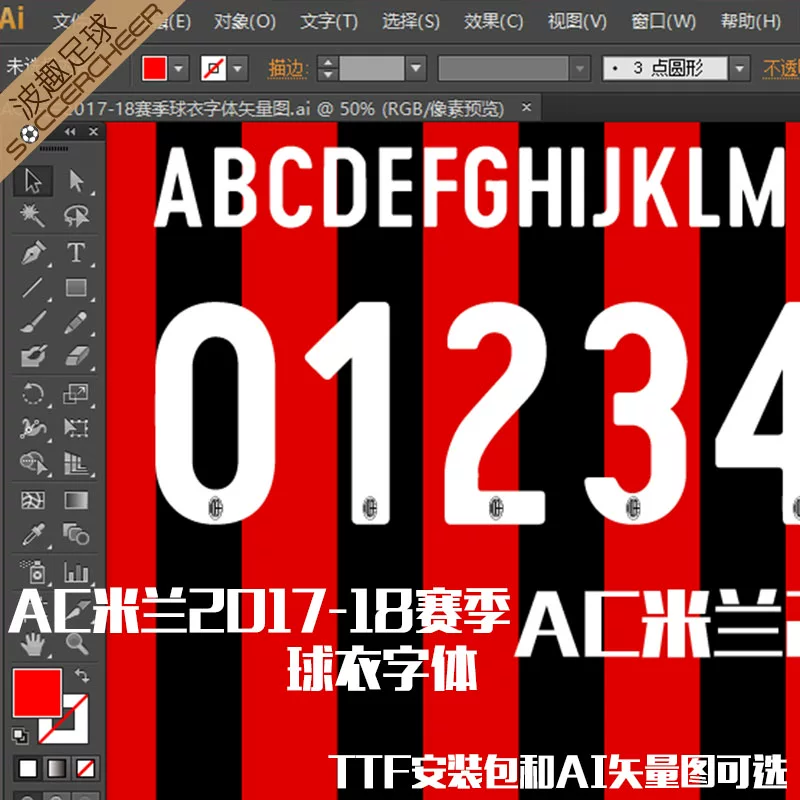
Task: Choose the Eraser tool
Action: click(x=77, y=357)
